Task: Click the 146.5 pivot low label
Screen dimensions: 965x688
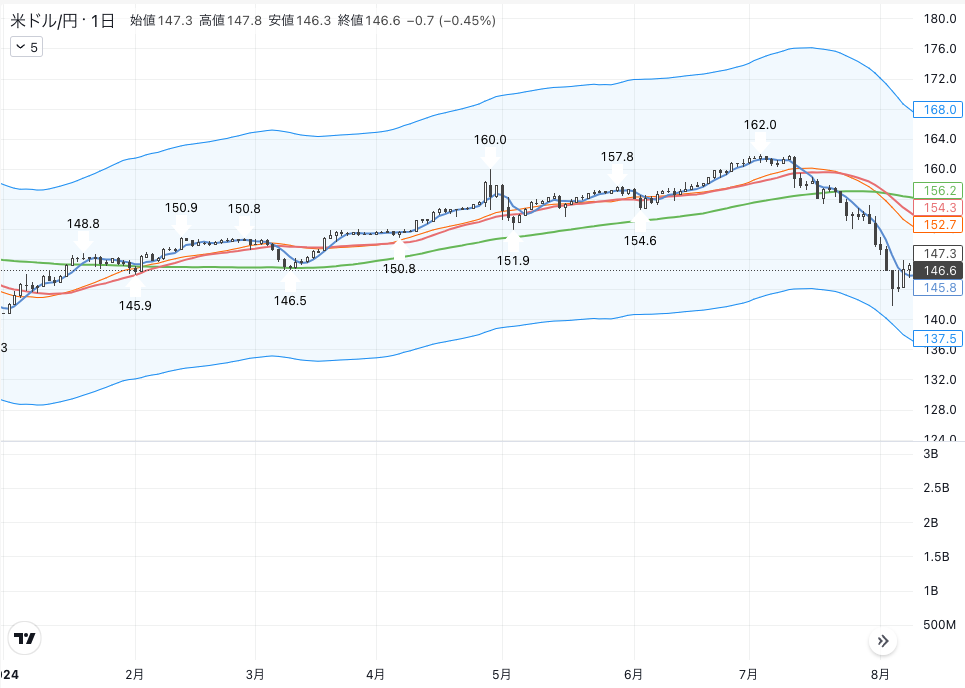Action: pos(290,300)
